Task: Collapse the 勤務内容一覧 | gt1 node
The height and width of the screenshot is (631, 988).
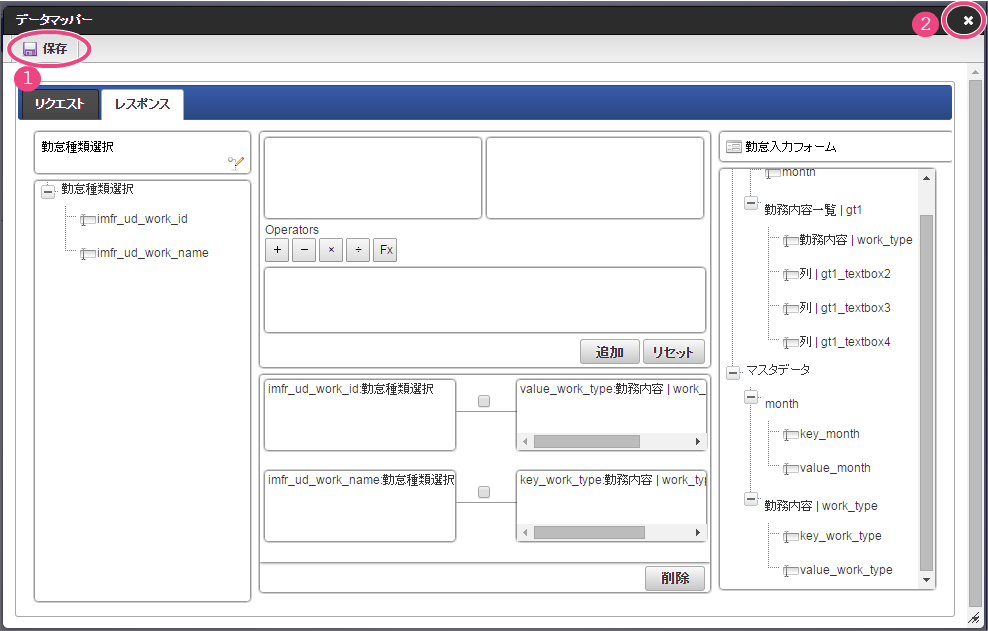Action: point(751,203)
